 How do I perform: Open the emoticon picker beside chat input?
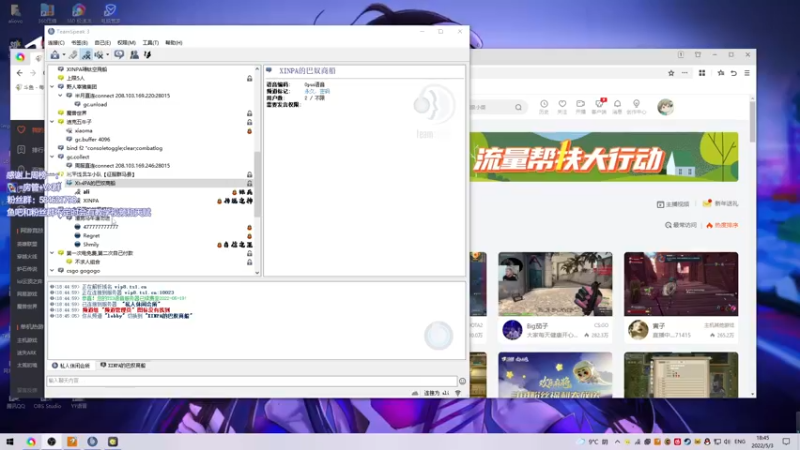pyautogui.click(x=462, y=381)
